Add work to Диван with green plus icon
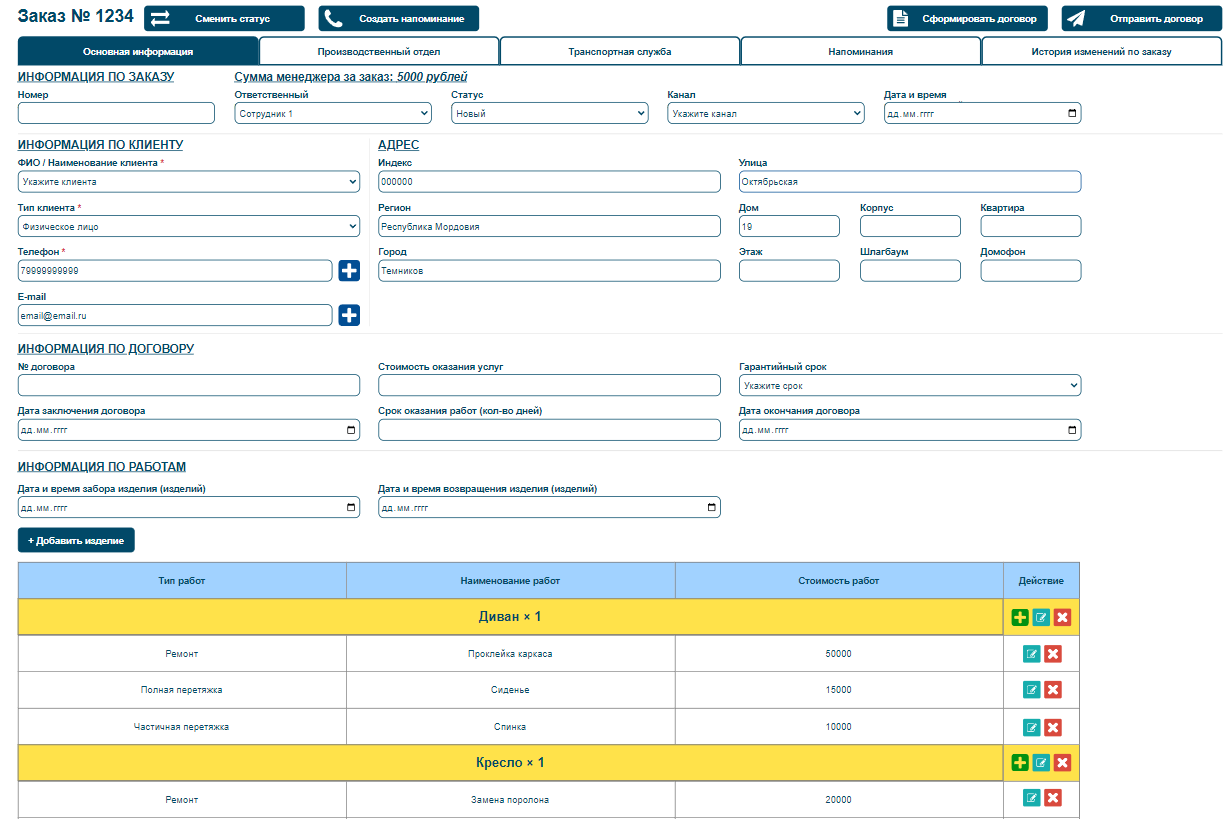The image size is (1232, 819). pyautogui.click(x=1020, y=617)
